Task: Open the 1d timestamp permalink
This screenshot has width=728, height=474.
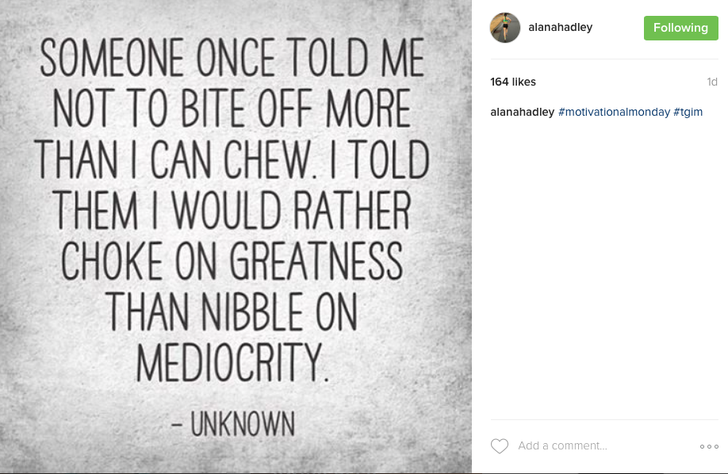Action: click(712, 82)
